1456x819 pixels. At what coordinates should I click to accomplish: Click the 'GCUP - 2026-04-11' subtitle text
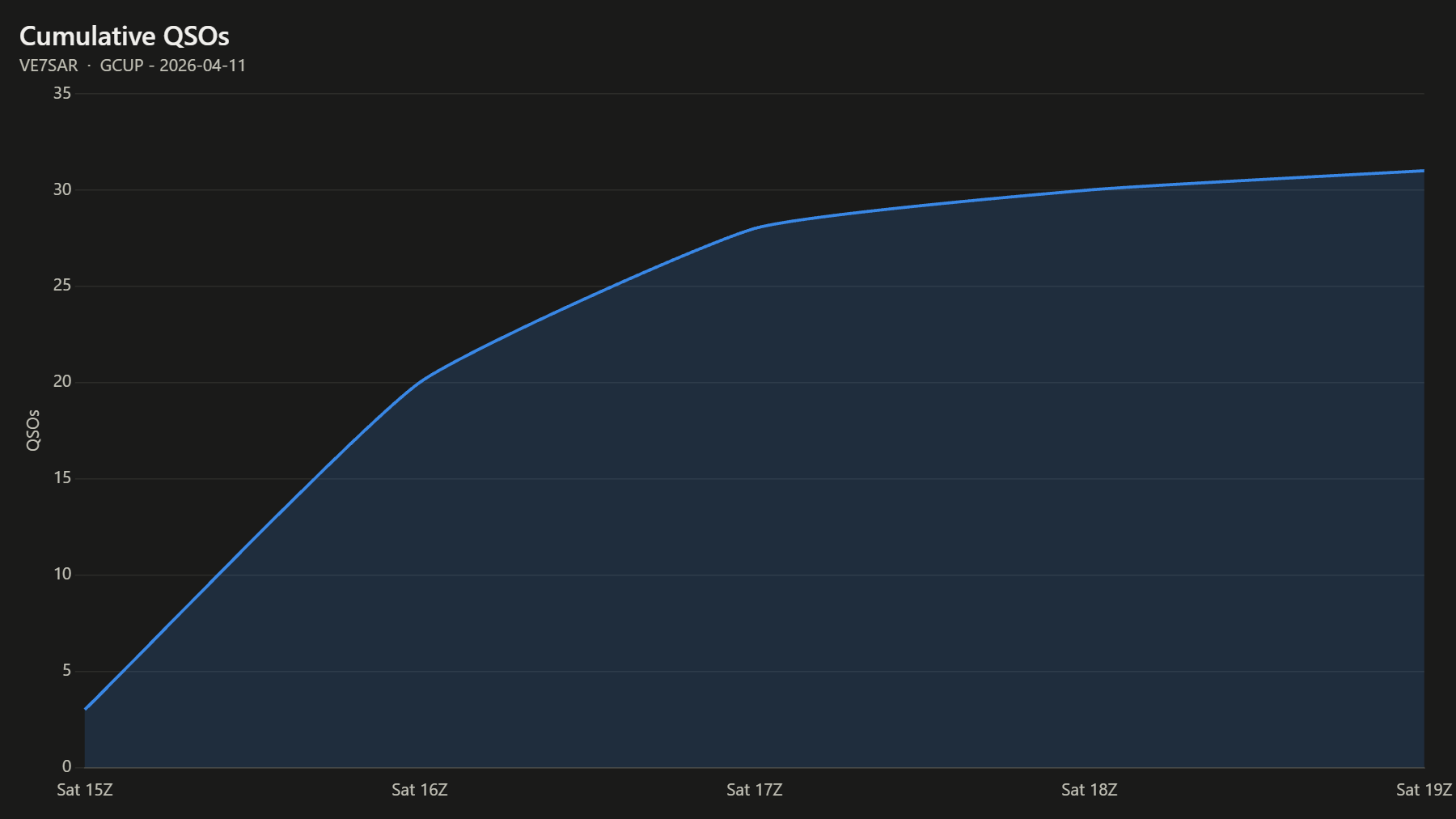pos(172,66)
